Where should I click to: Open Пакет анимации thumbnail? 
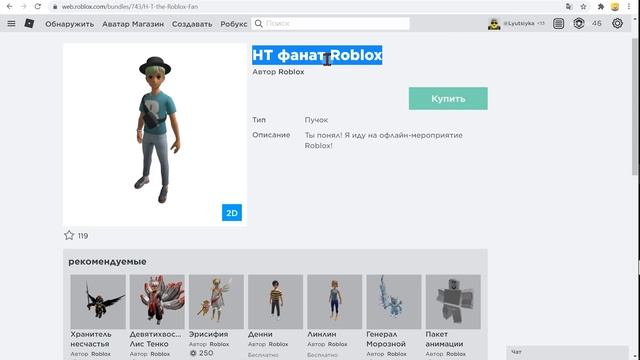point(453,302)
